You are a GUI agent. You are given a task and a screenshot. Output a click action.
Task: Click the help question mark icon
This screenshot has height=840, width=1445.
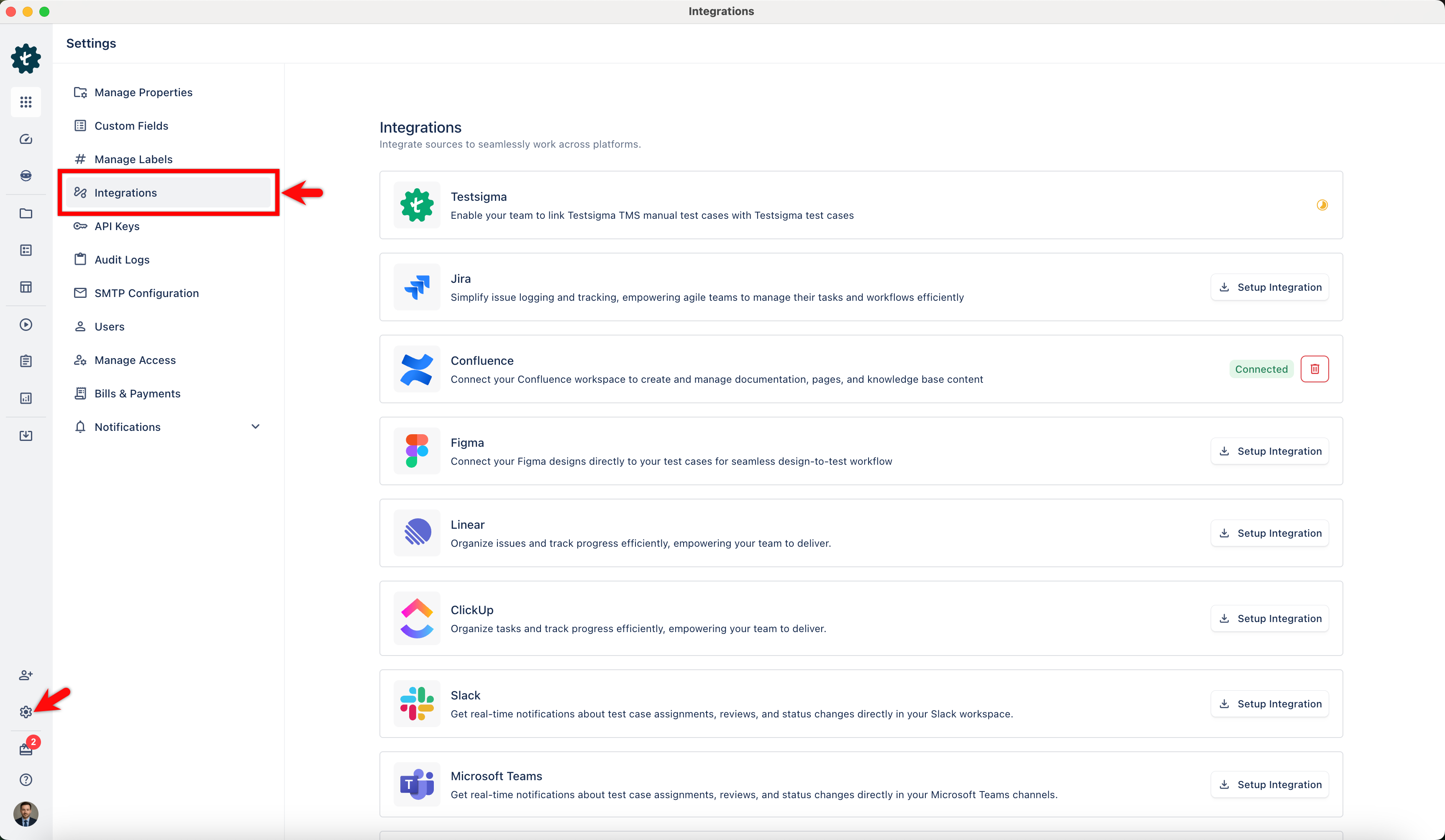pyautogui.click(x=26, y=780)
